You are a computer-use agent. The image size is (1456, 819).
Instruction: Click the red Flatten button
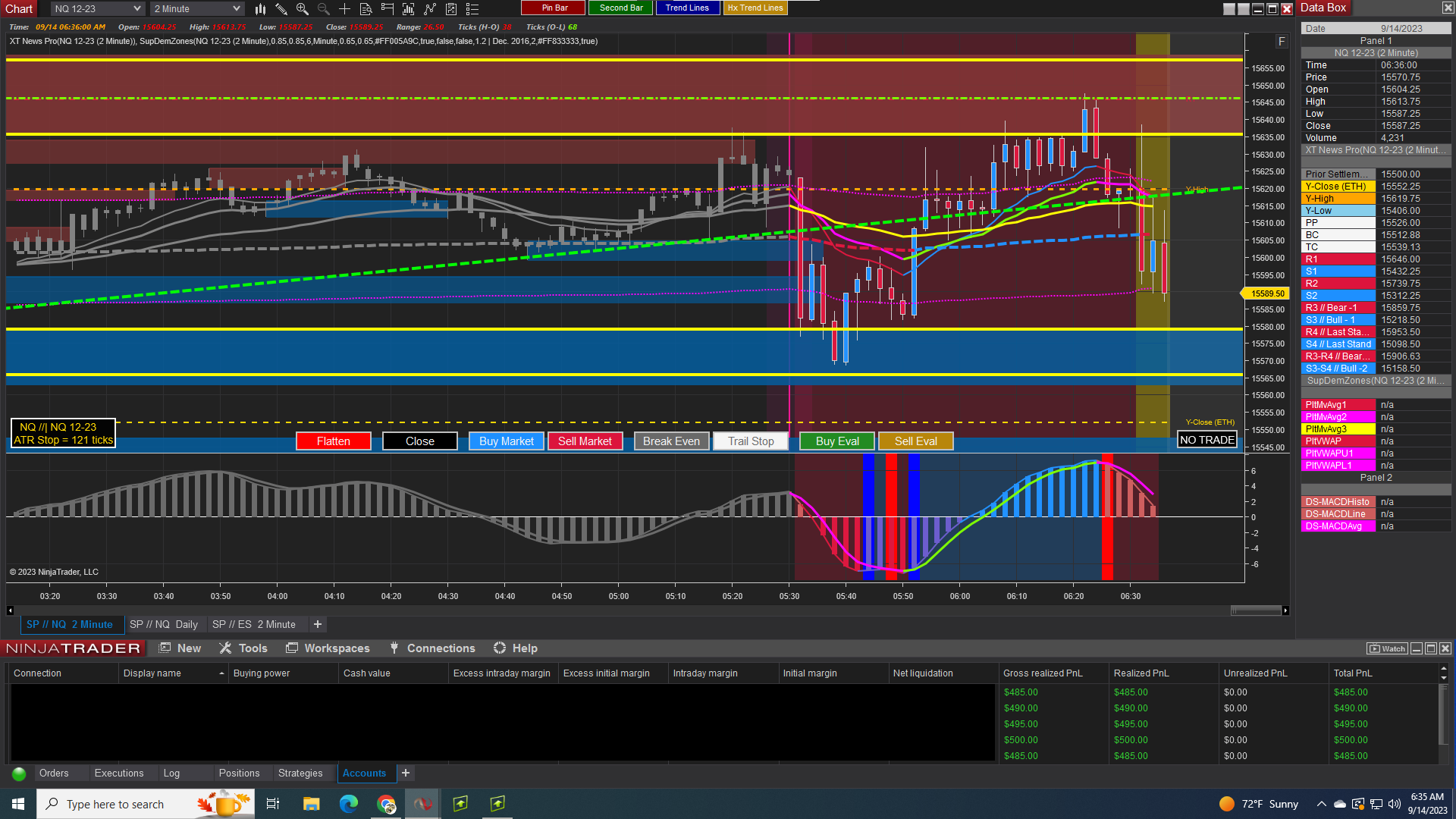click(334, 441)
